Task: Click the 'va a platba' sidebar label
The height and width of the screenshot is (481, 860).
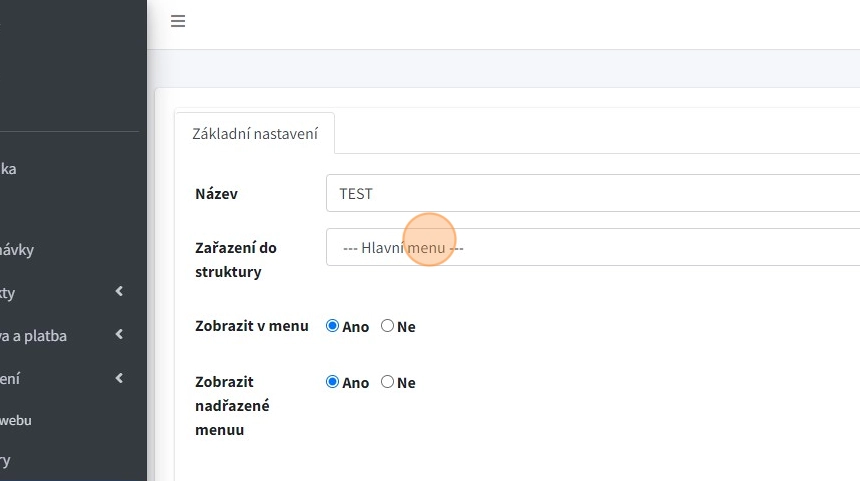Action: tap(34, 336)
